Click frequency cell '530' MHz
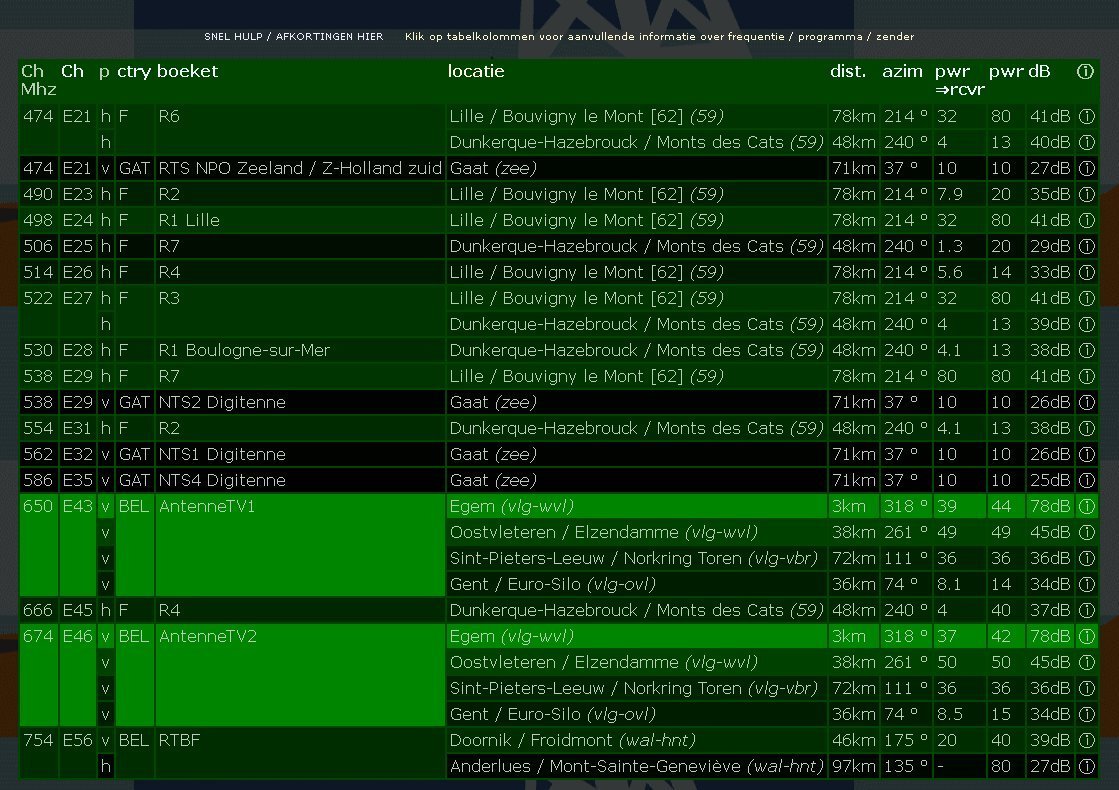 pyautogui.click(x=39, y=350)
